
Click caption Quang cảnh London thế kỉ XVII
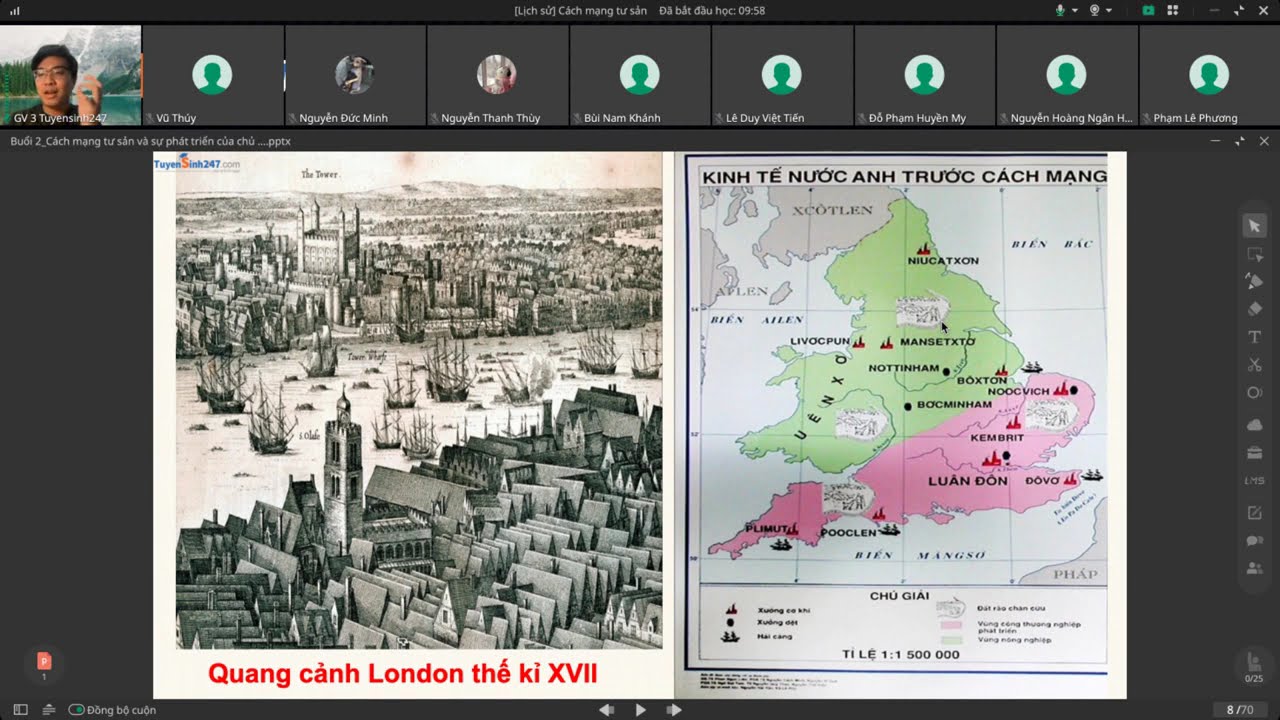402,674
